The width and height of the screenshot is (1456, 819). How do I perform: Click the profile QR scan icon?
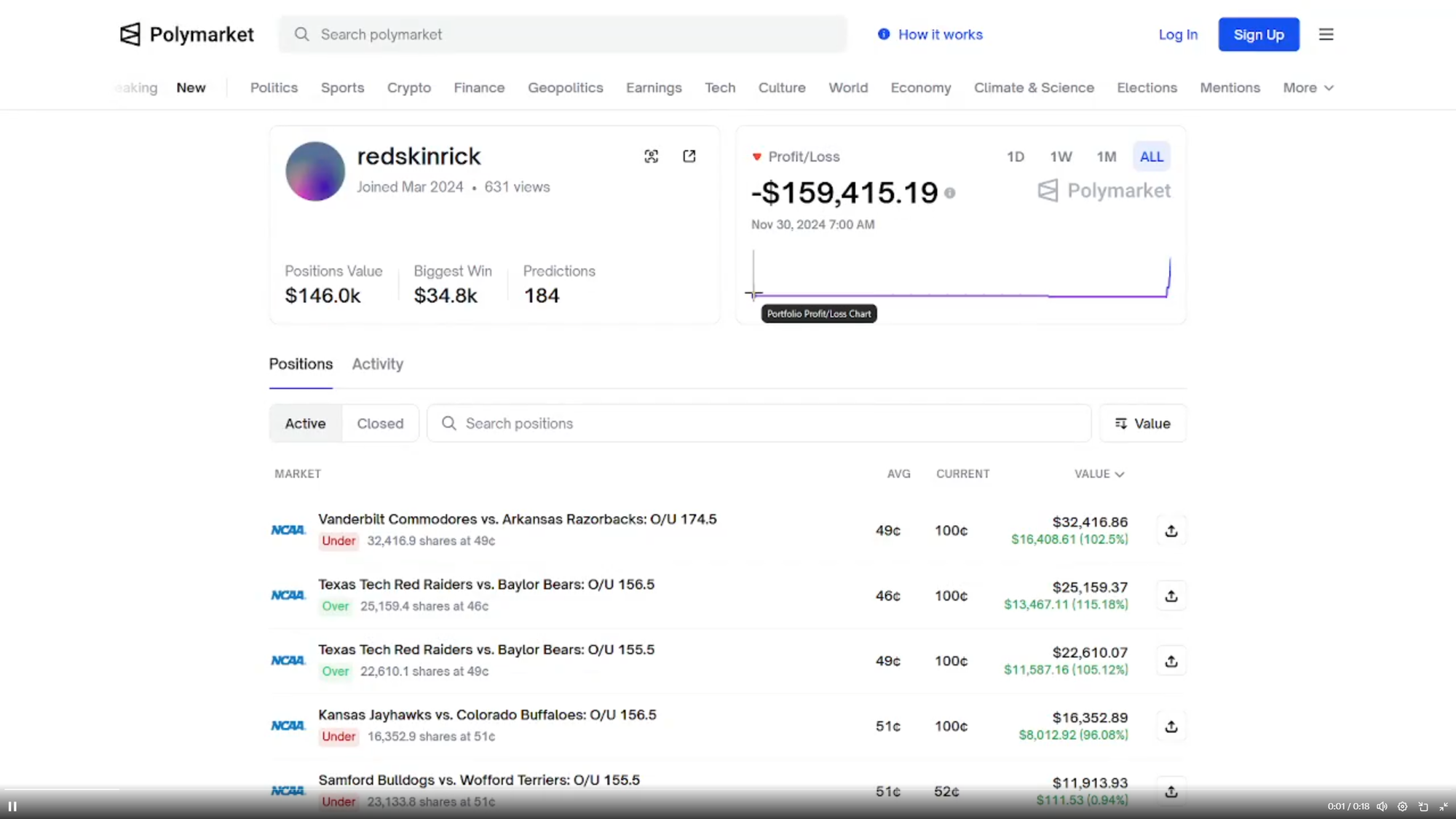(x=652, y=157)
